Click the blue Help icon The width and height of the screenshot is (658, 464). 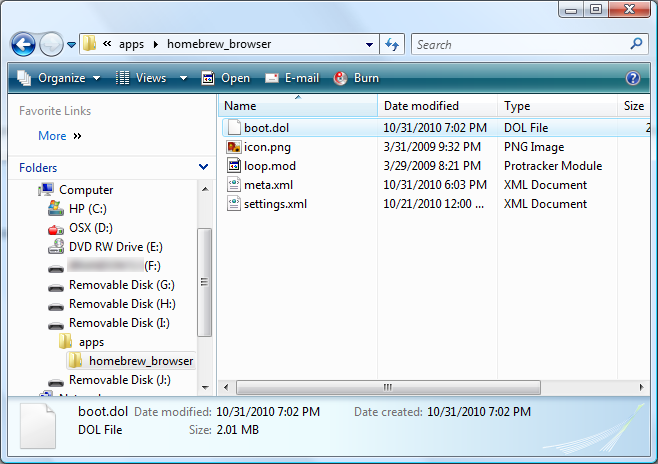pos(632,78)
